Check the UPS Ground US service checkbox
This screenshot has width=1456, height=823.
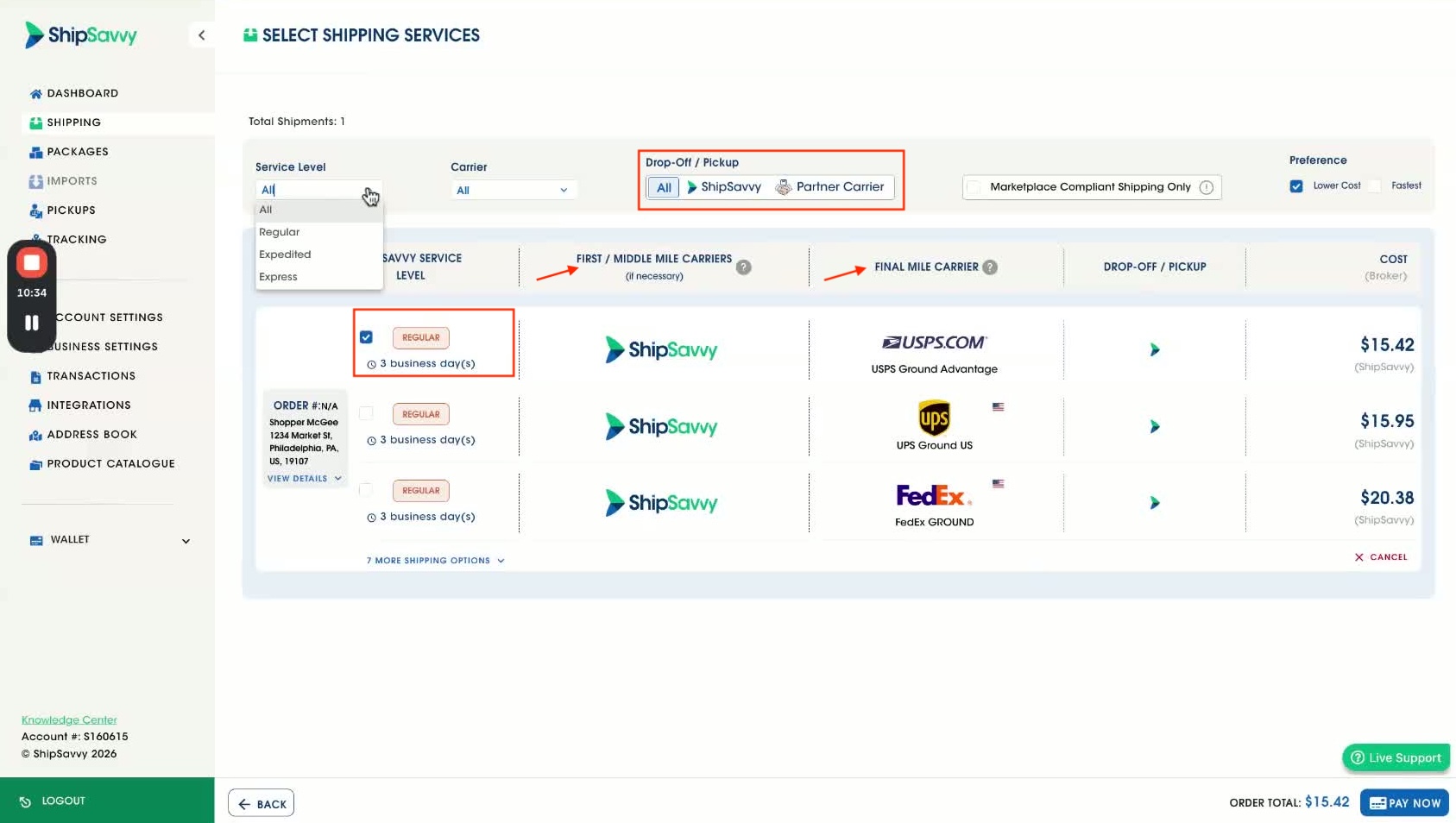366,414
